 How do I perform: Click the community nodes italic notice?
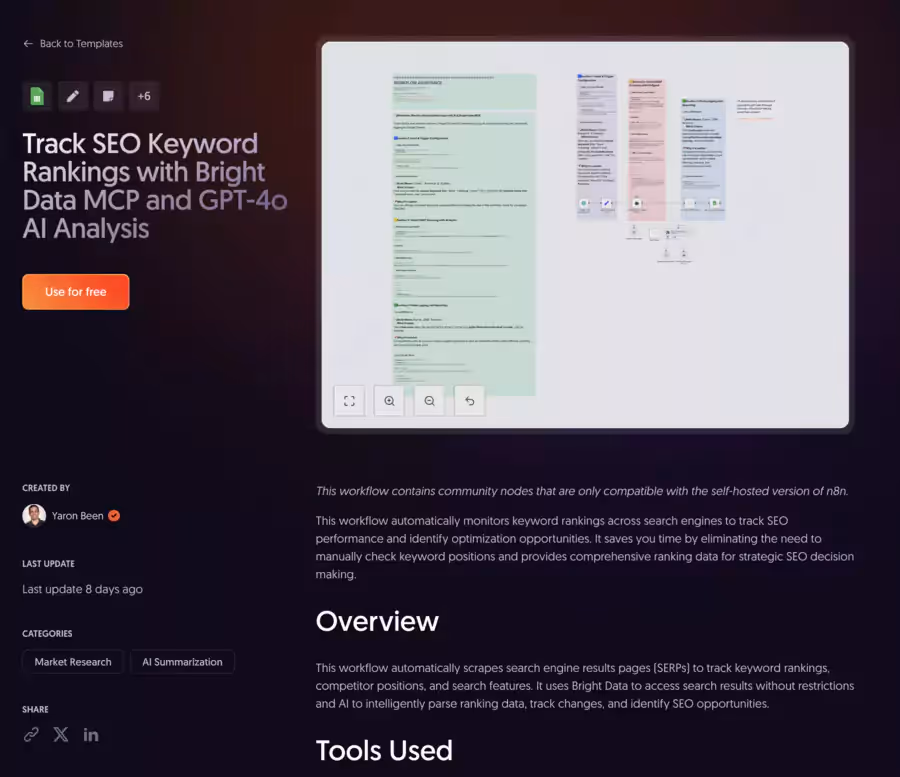pyautogui.click(x=581, y=491)
